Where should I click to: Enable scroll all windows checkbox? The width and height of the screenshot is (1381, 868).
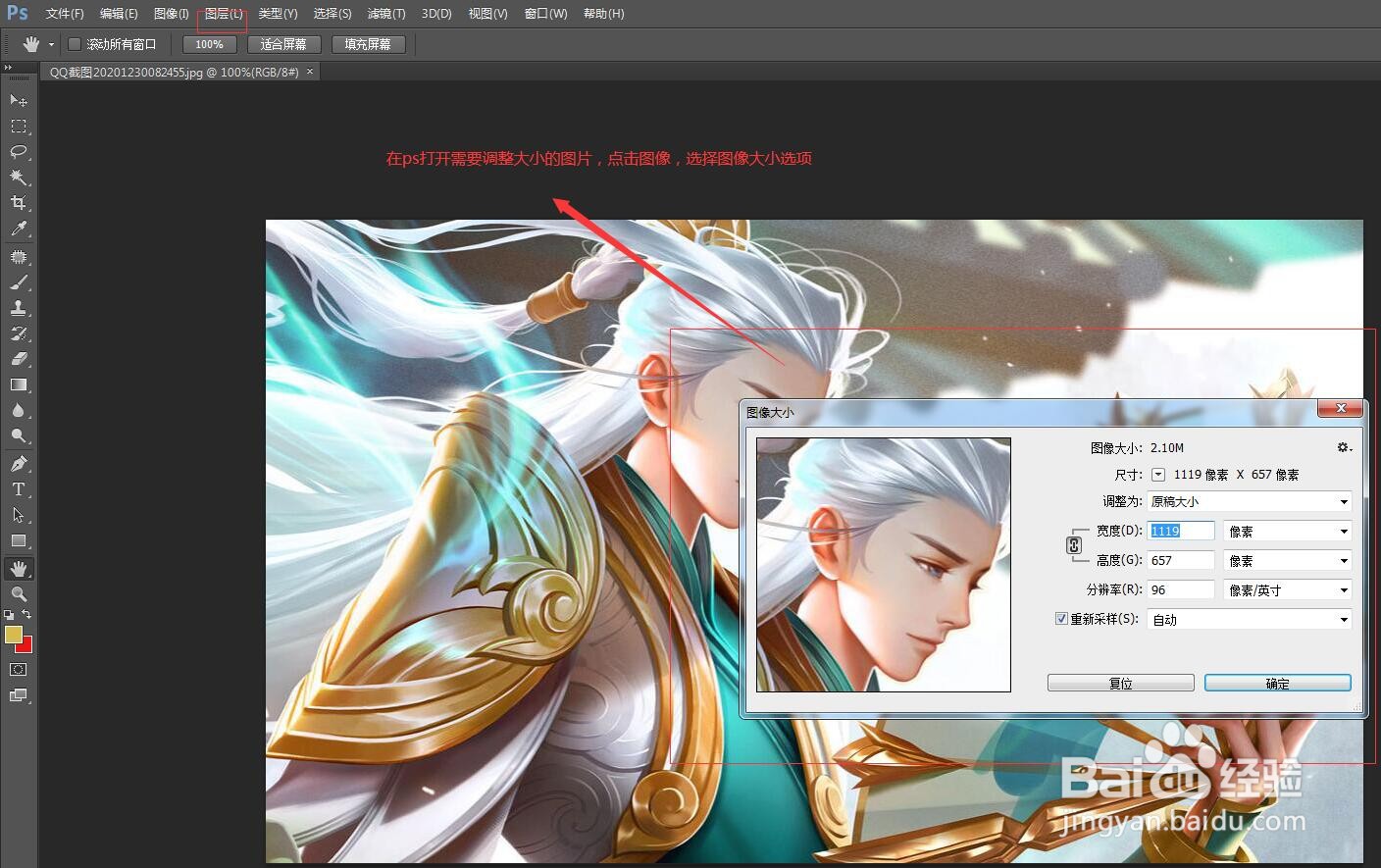(74, 44)
